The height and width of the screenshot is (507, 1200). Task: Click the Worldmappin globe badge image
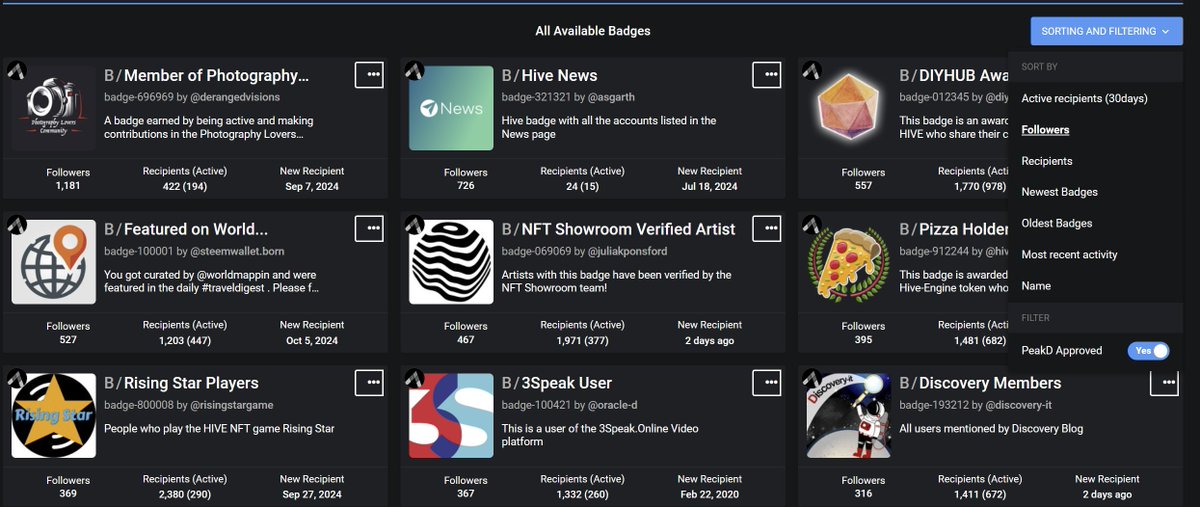coord(54,262)
